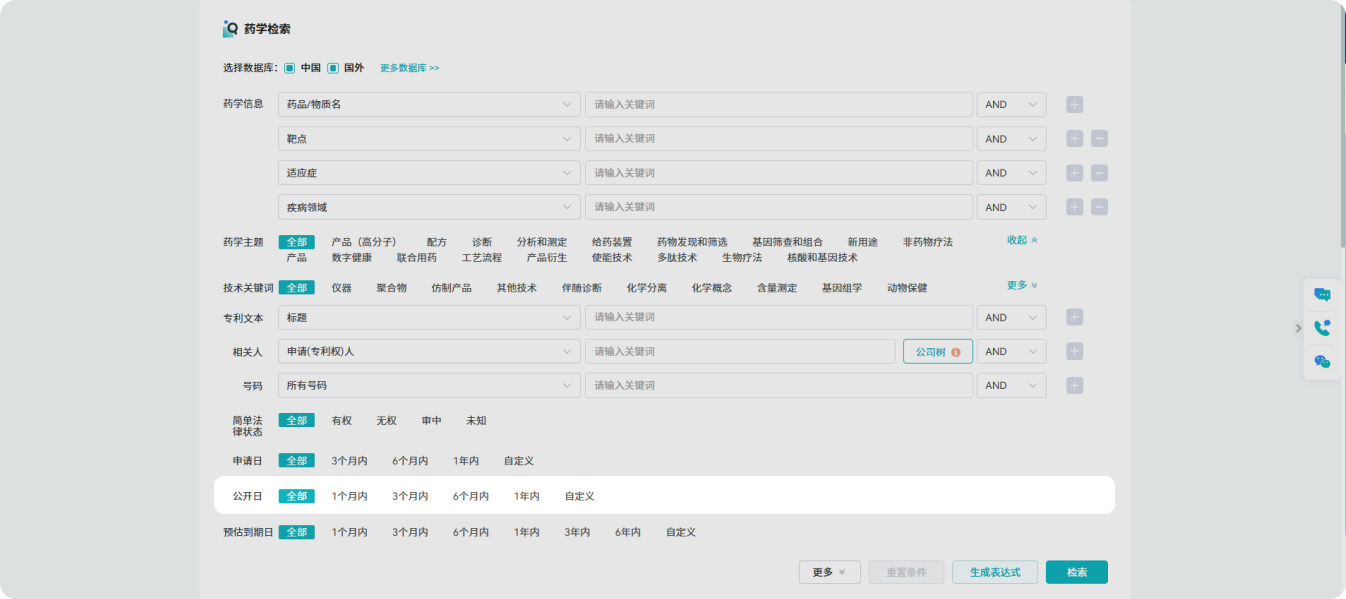Select 未知 legal status
This screenshot has width=1346, height=599.
pyautogui.click(x=476, y=421)
